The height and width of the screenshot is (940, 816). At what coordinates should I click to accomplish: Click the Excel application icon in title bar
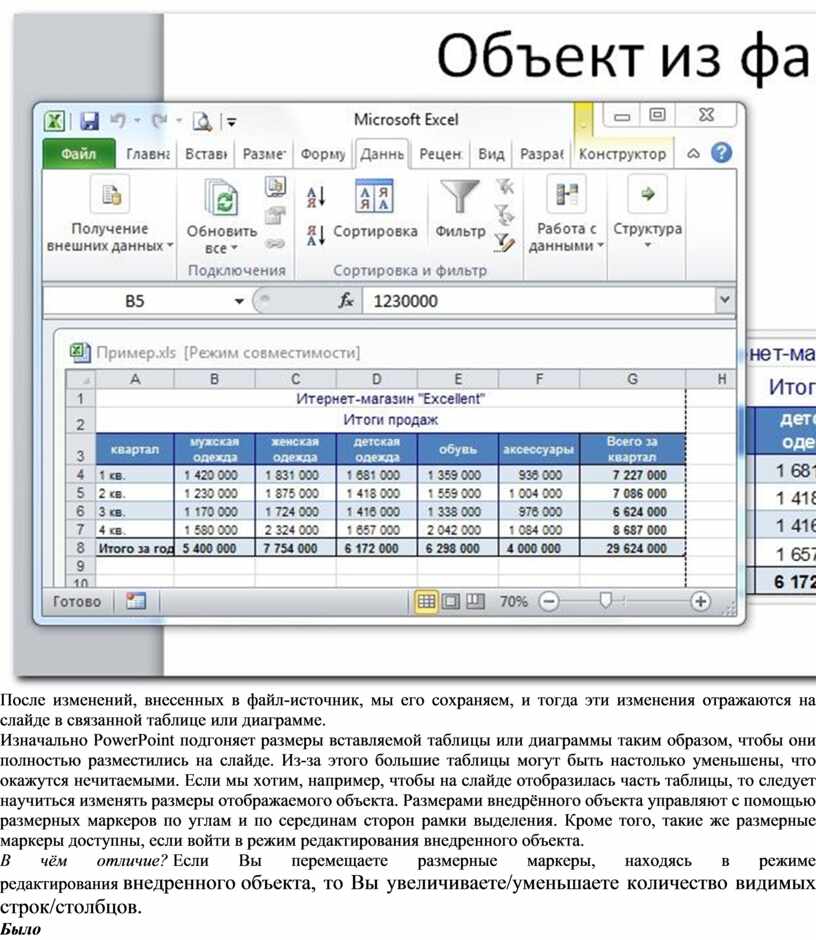tap(55, 120)
